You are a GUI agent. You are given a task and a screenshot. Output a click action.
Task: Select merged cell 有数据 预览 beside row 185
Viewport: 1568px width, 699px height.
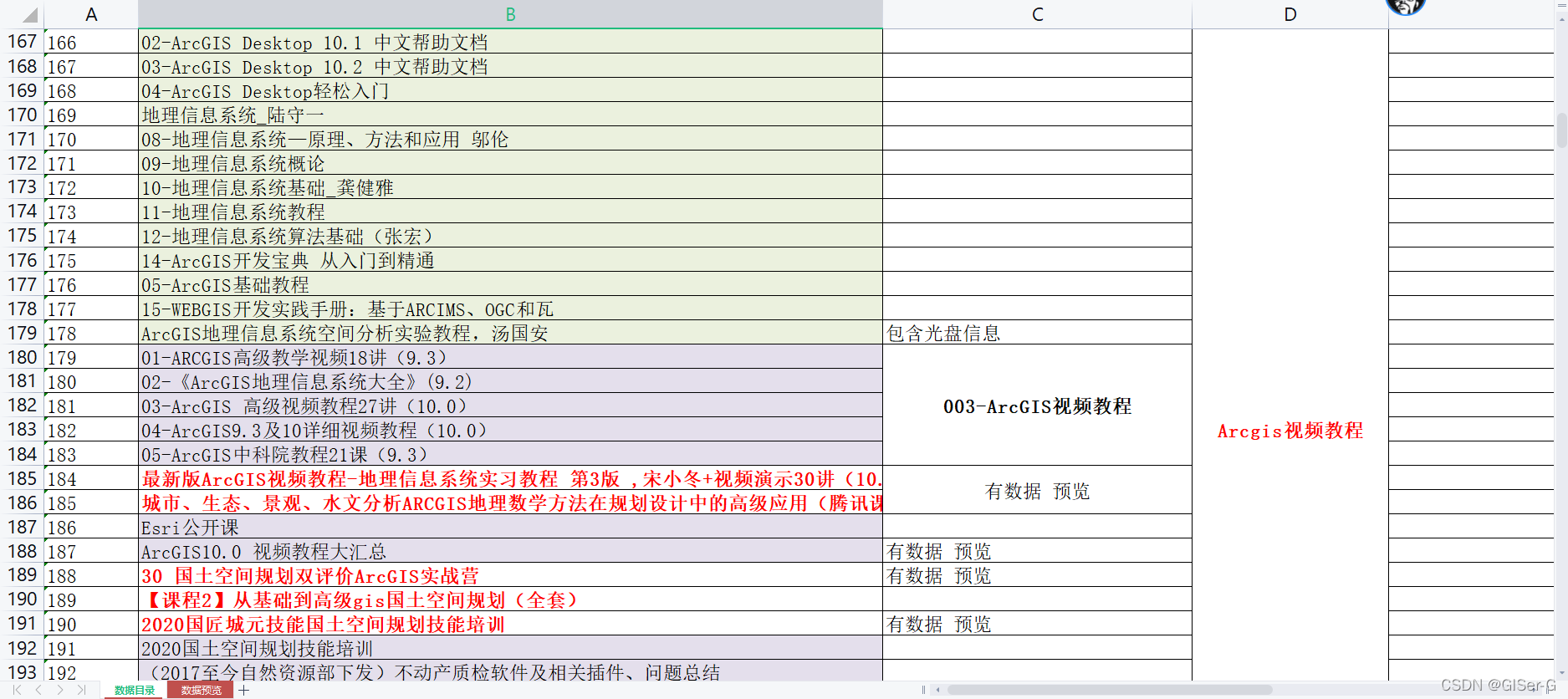1037,491
